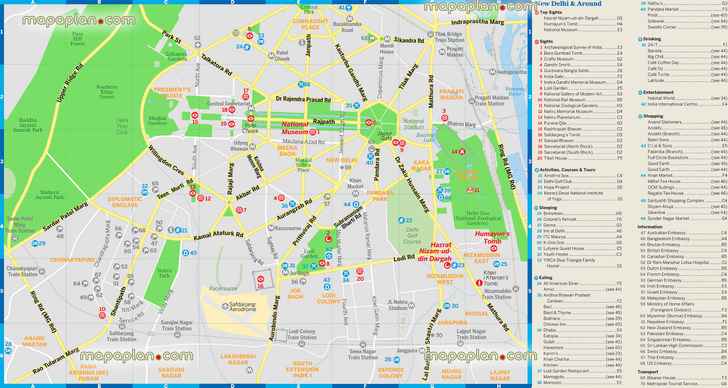This screenshot has width=728, height=388.
Task: Click blue marker 39 near Defence Colony
Action: click(396, 360)
